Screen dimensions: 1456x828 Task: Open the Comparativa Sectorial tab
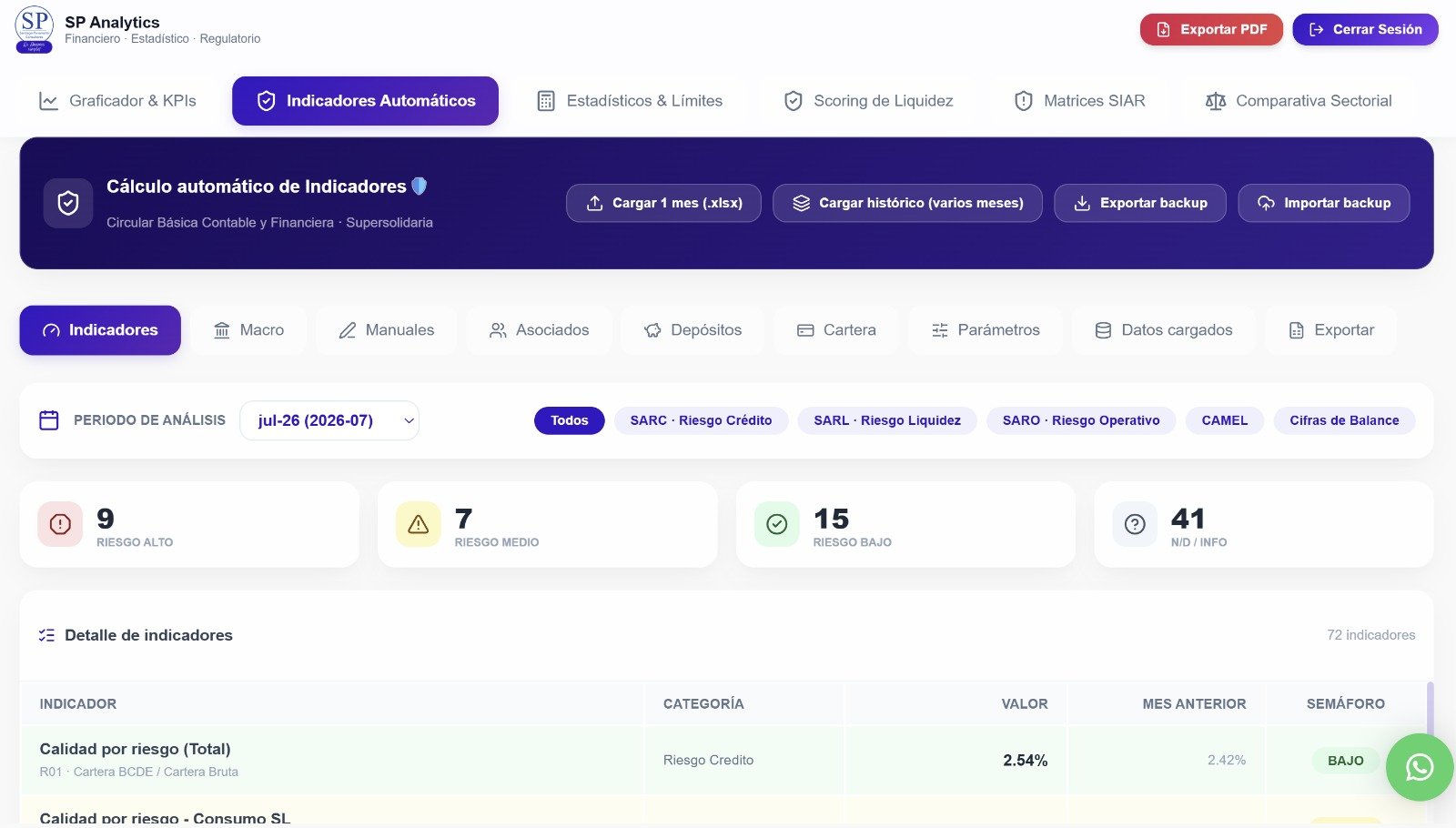point(1298,101)
